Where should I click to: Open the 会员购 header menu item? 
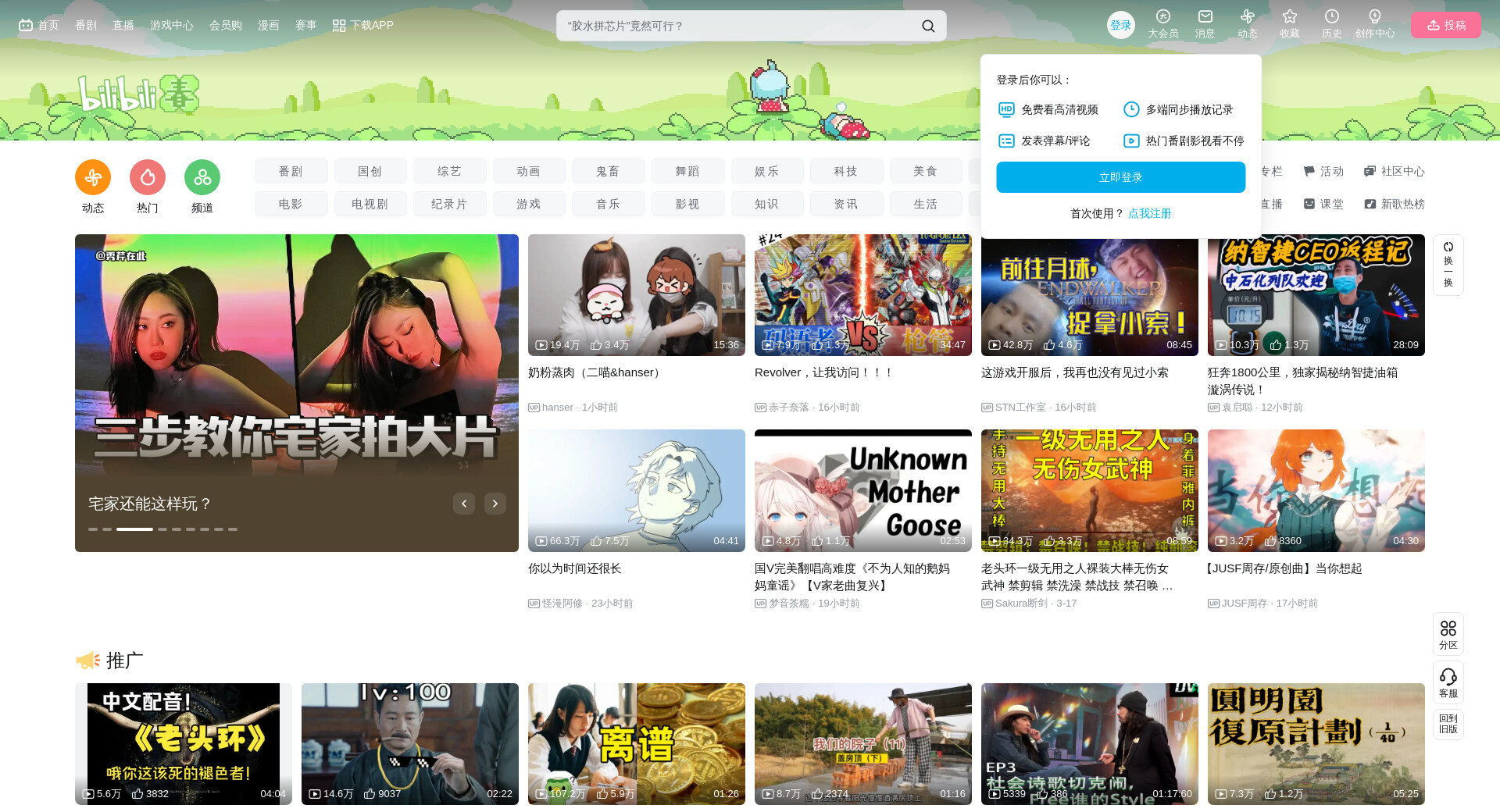click(x=226, y=25)
